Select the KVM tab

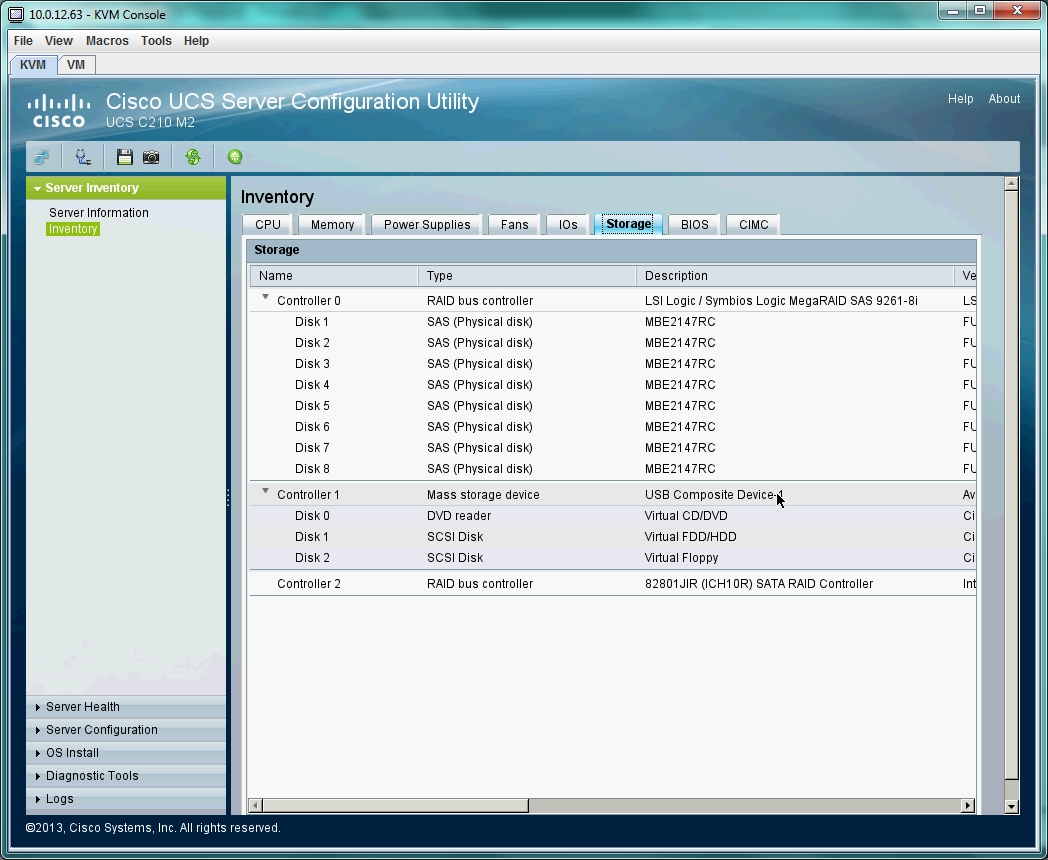(33, 65)
